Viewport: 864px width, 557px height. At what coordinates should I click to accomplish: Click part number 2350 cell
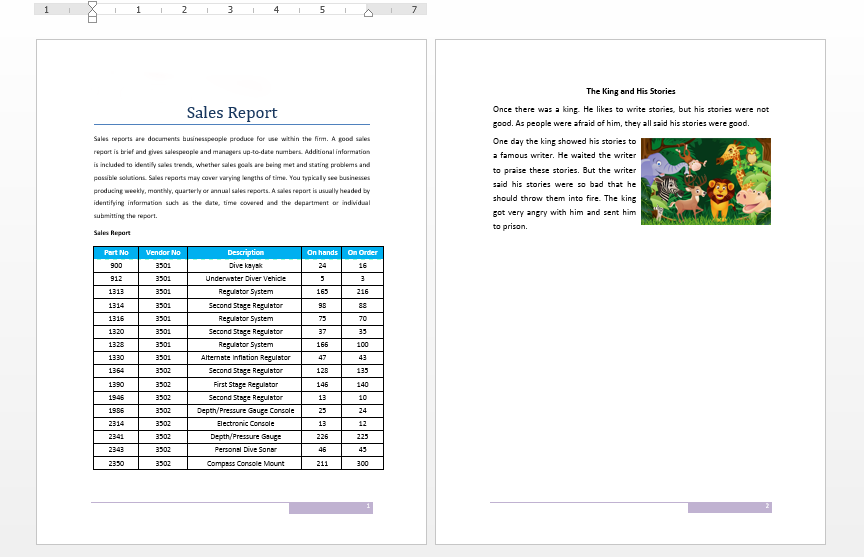click(x=116, y=463)
